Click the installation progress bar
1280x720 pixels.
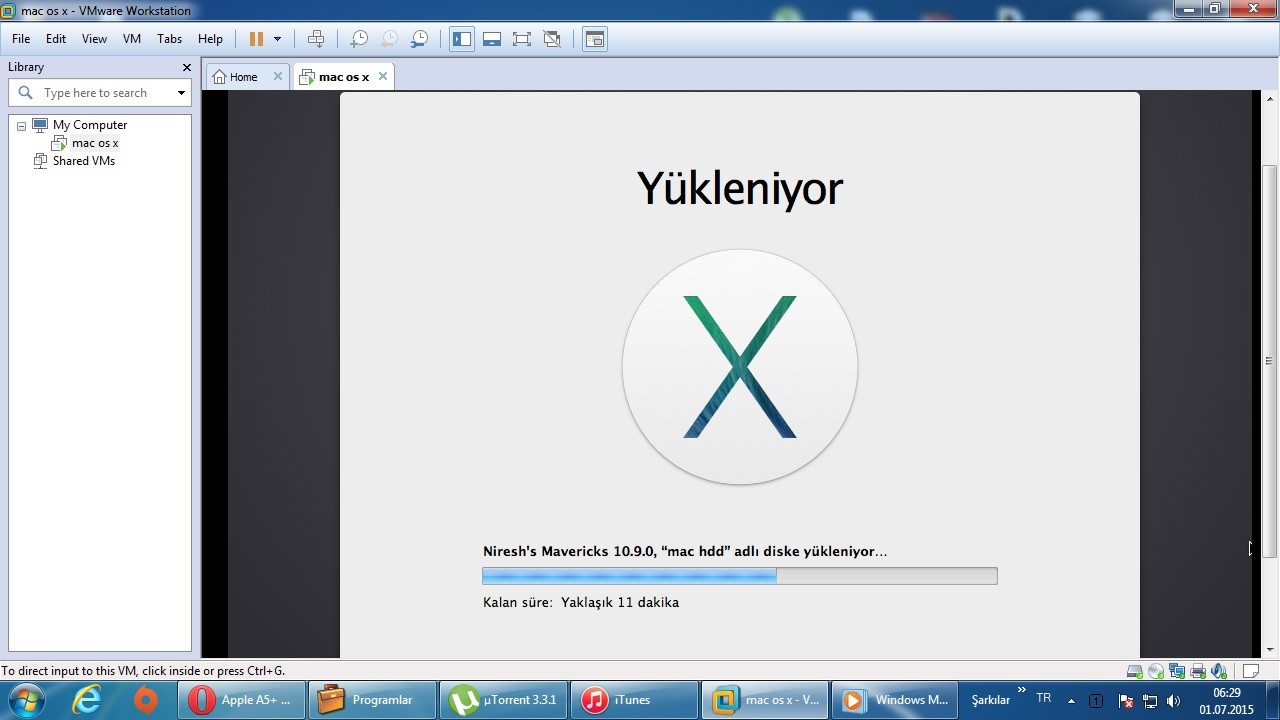(x=740, y=576)
